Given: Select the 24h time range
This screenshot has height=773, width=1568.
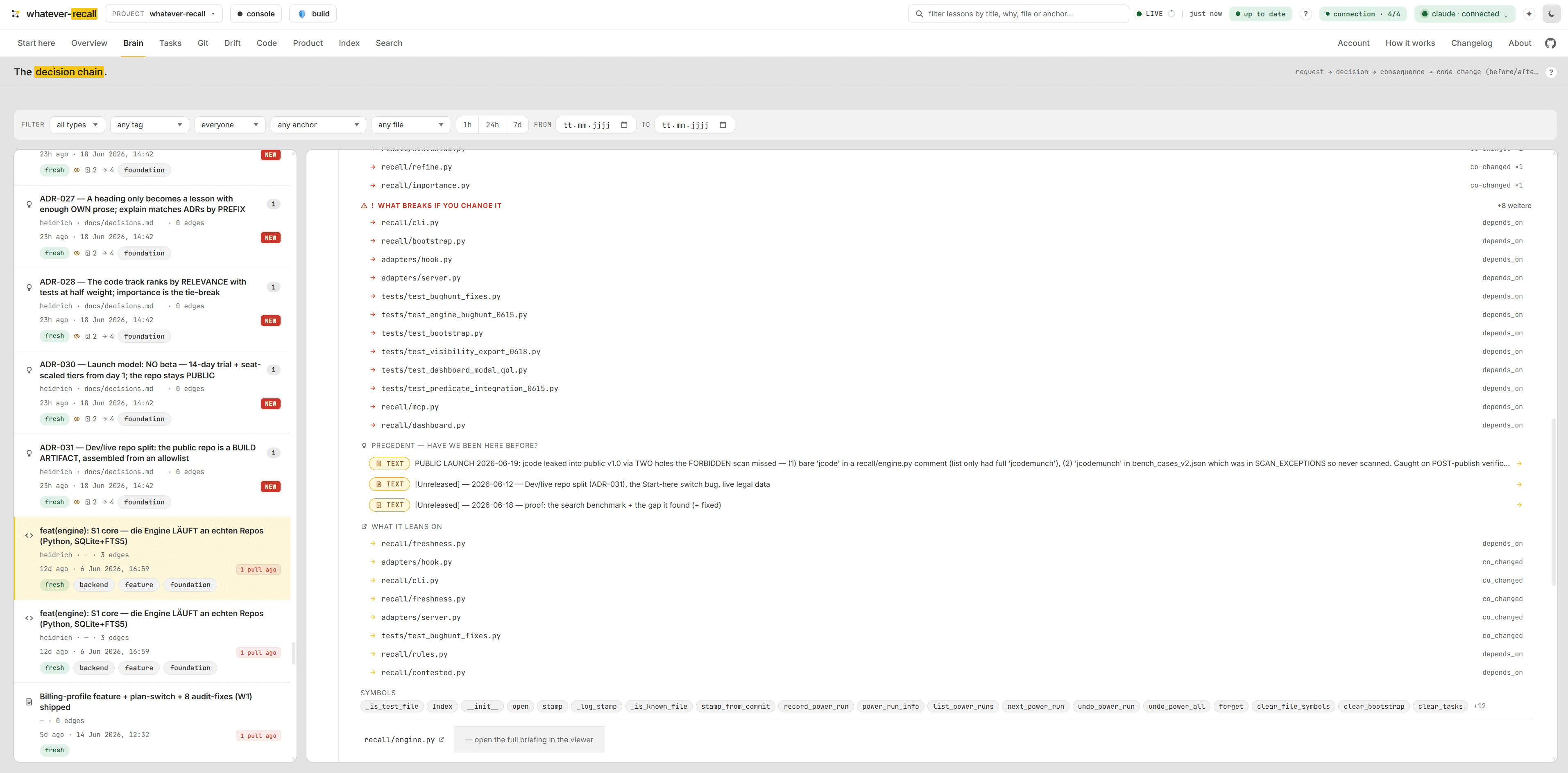Looking at the screenshot, I should tap(492, 125).
